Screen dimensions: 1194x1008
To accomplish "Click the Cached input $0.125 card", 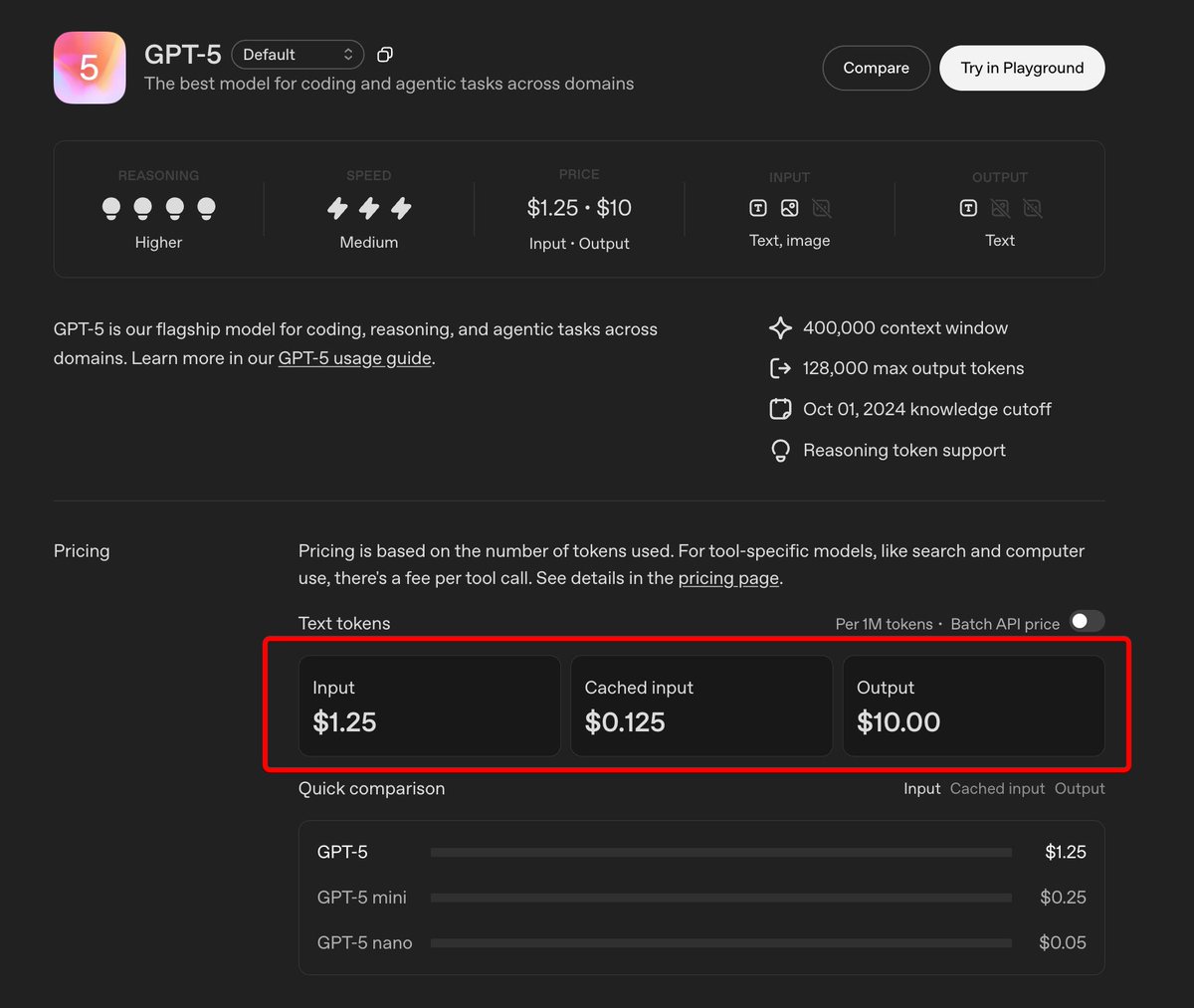I will coord(701,706).
